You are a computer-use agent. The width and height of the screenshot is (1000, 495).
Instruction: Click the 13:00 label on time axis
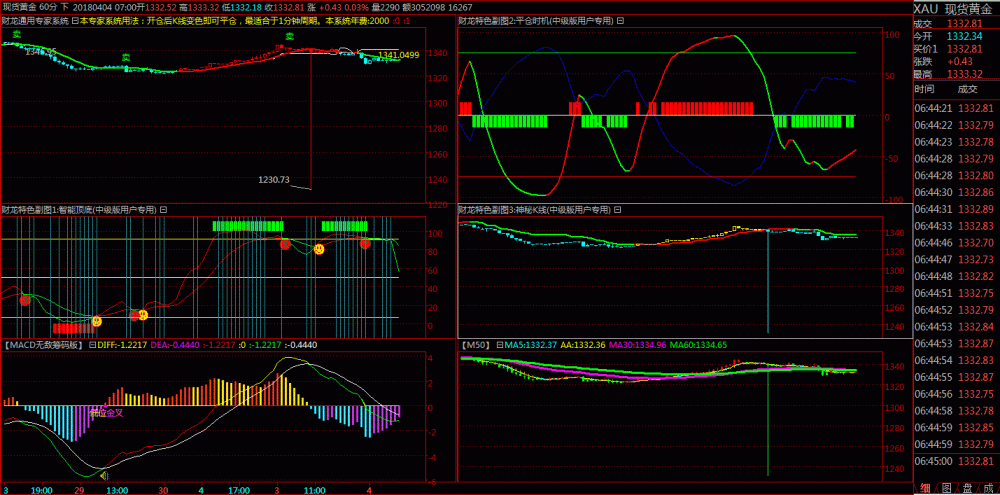pos(117,490)
